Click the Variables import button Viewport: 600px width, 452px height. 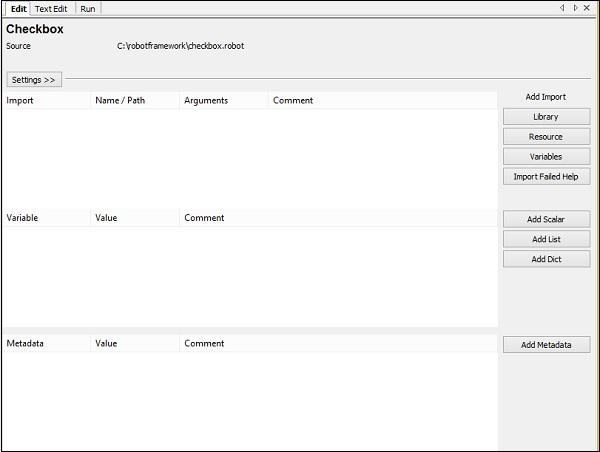tap(546, 157)
